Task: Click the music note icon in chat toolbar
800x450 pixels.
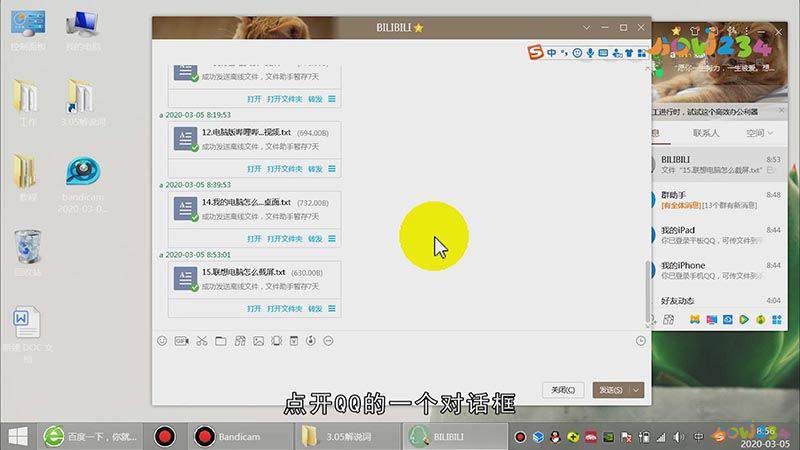Action: 311,341
